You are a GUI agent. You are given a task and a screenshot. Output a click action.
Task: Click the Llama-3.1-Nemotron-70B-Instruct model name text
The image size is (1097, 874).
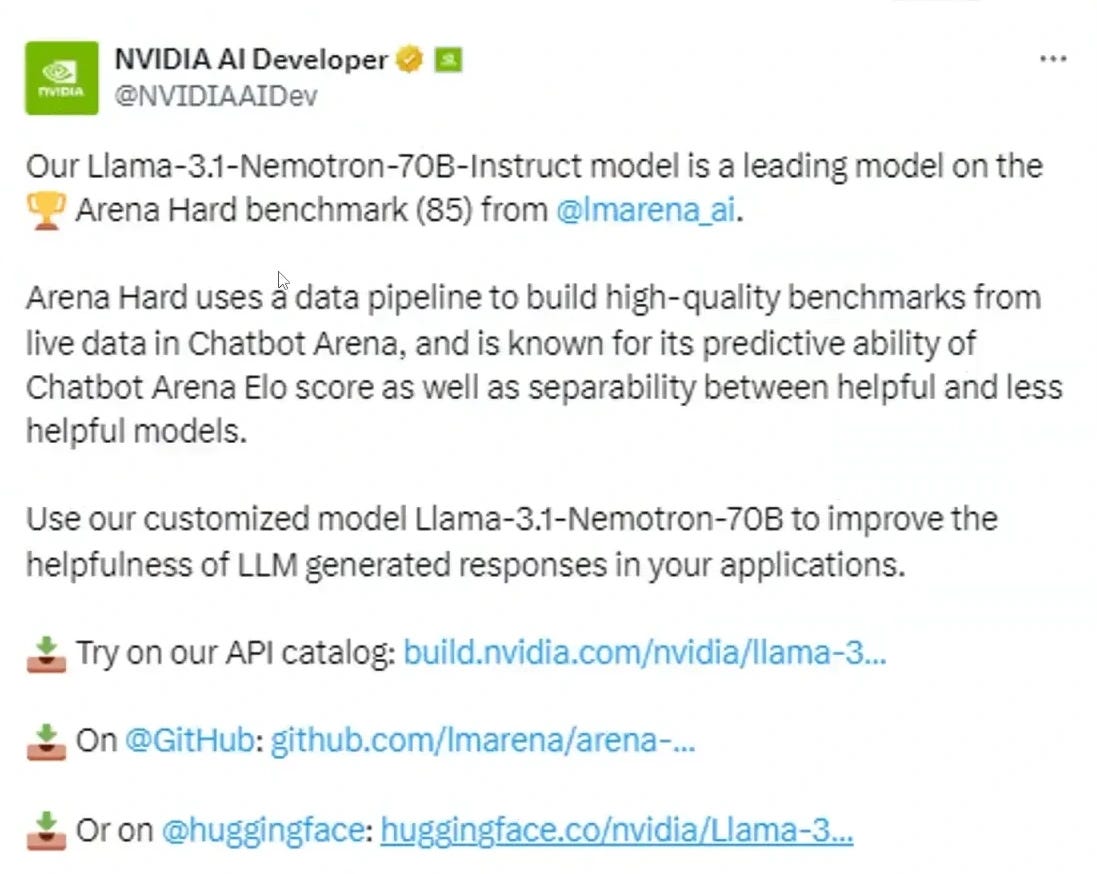coord(317,165)
